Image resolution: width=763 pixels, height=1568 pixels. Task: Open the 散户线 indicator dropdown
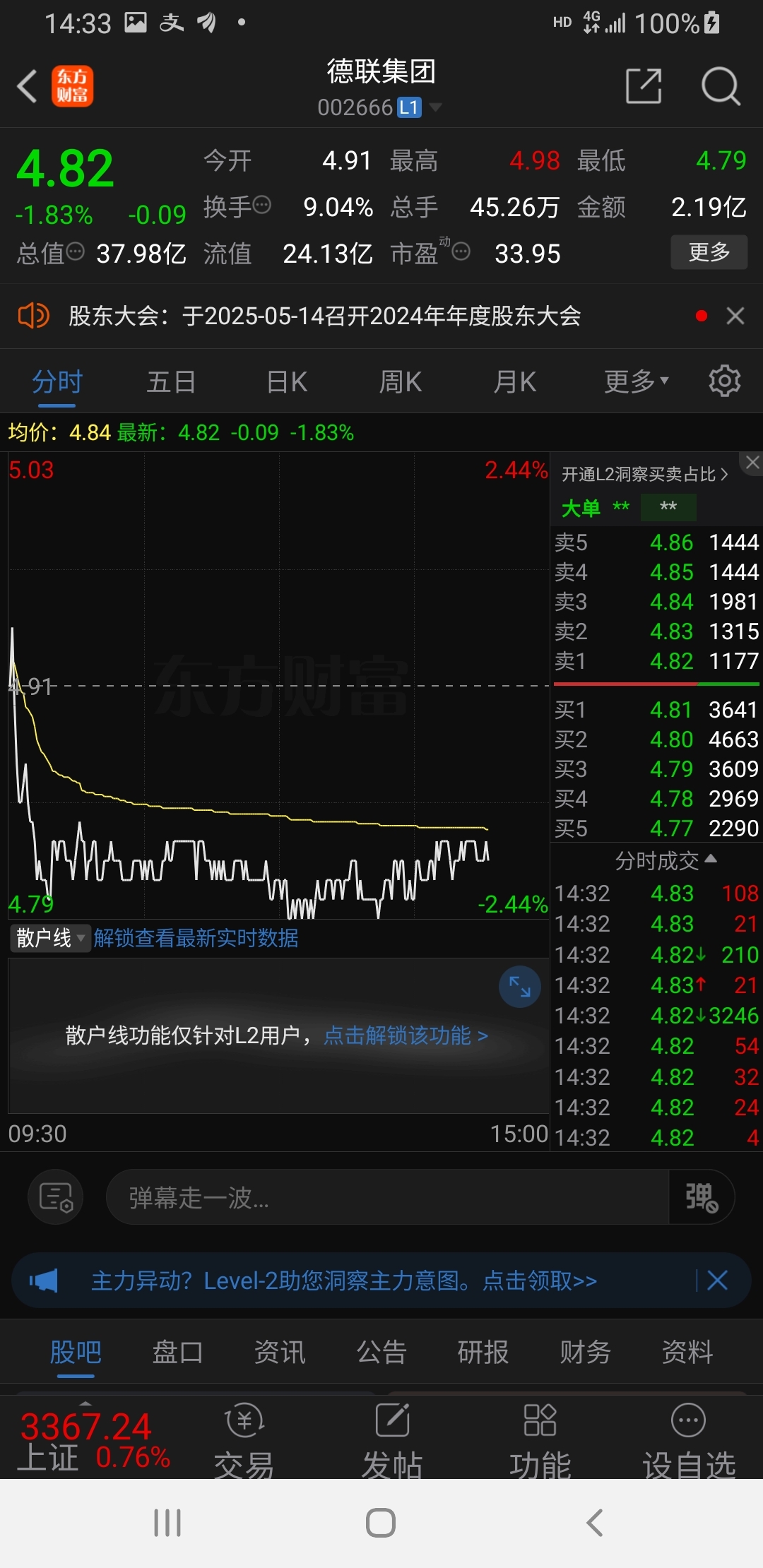click(51, 938)
